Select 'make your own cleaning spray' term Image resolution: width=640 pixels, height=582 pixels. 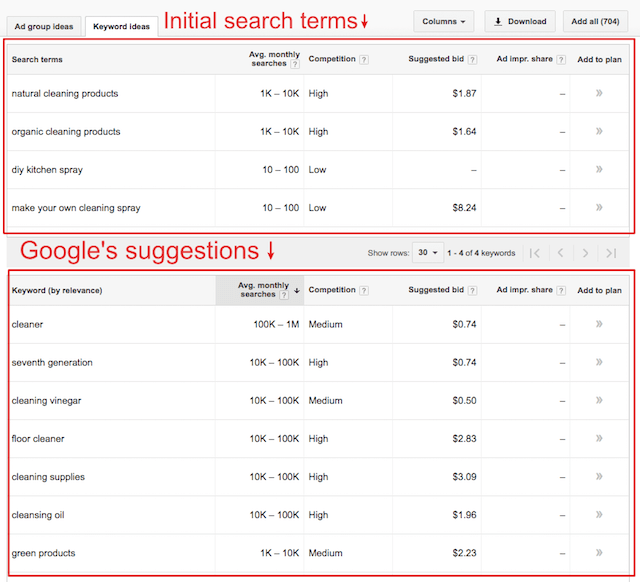pyautogui.click(x=76, y=208)
